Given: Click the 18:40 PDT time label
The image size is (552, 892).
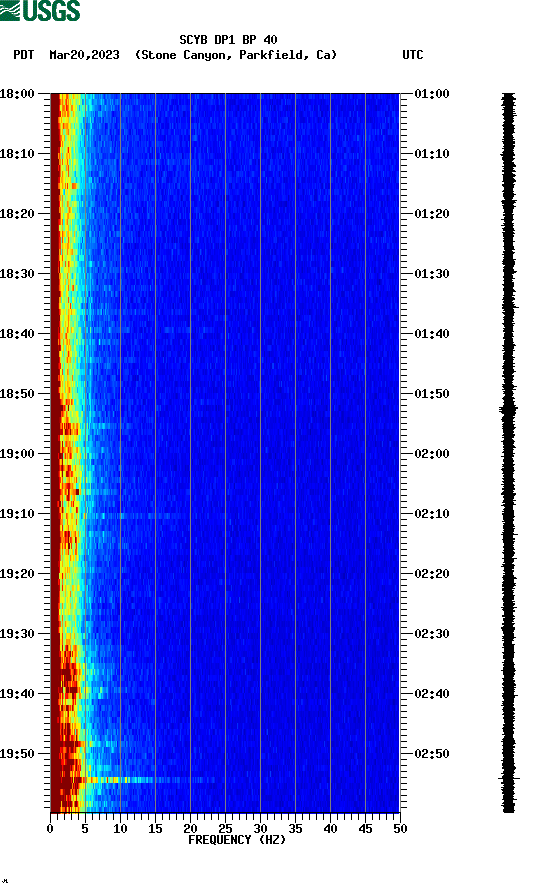Looking at the screenshot, I should pyautogui.click(x=17, y=333).
